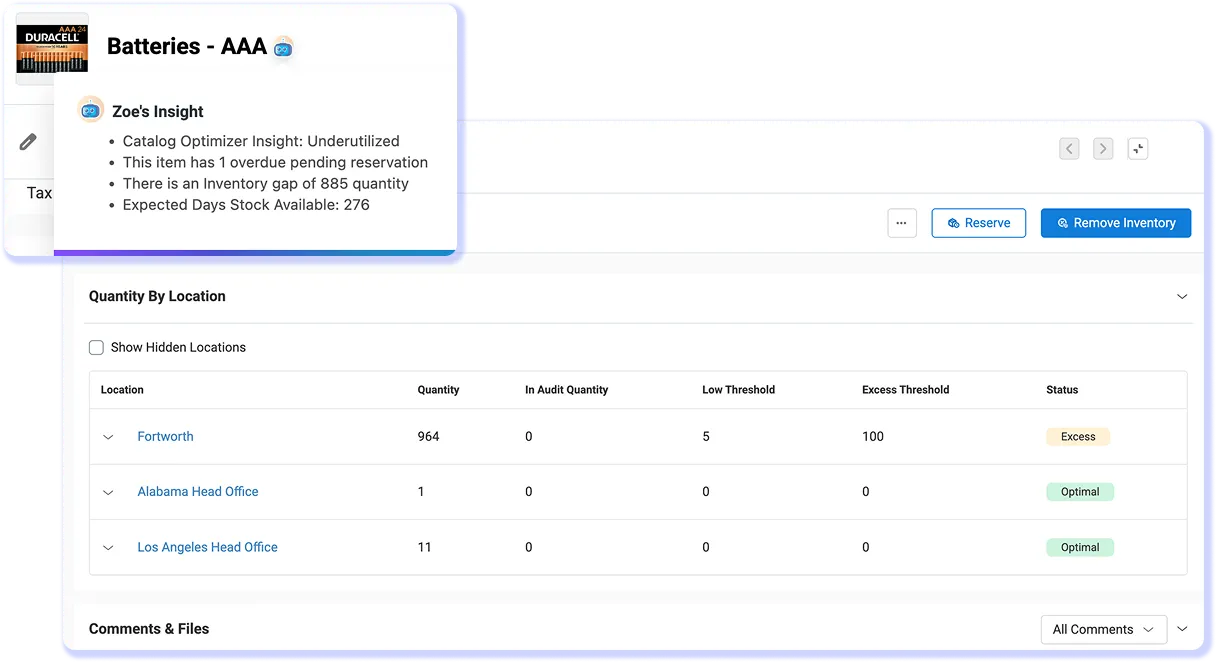
Task: Click Zoe's Insight avatar icon
Action: click(x=91, y=111)
